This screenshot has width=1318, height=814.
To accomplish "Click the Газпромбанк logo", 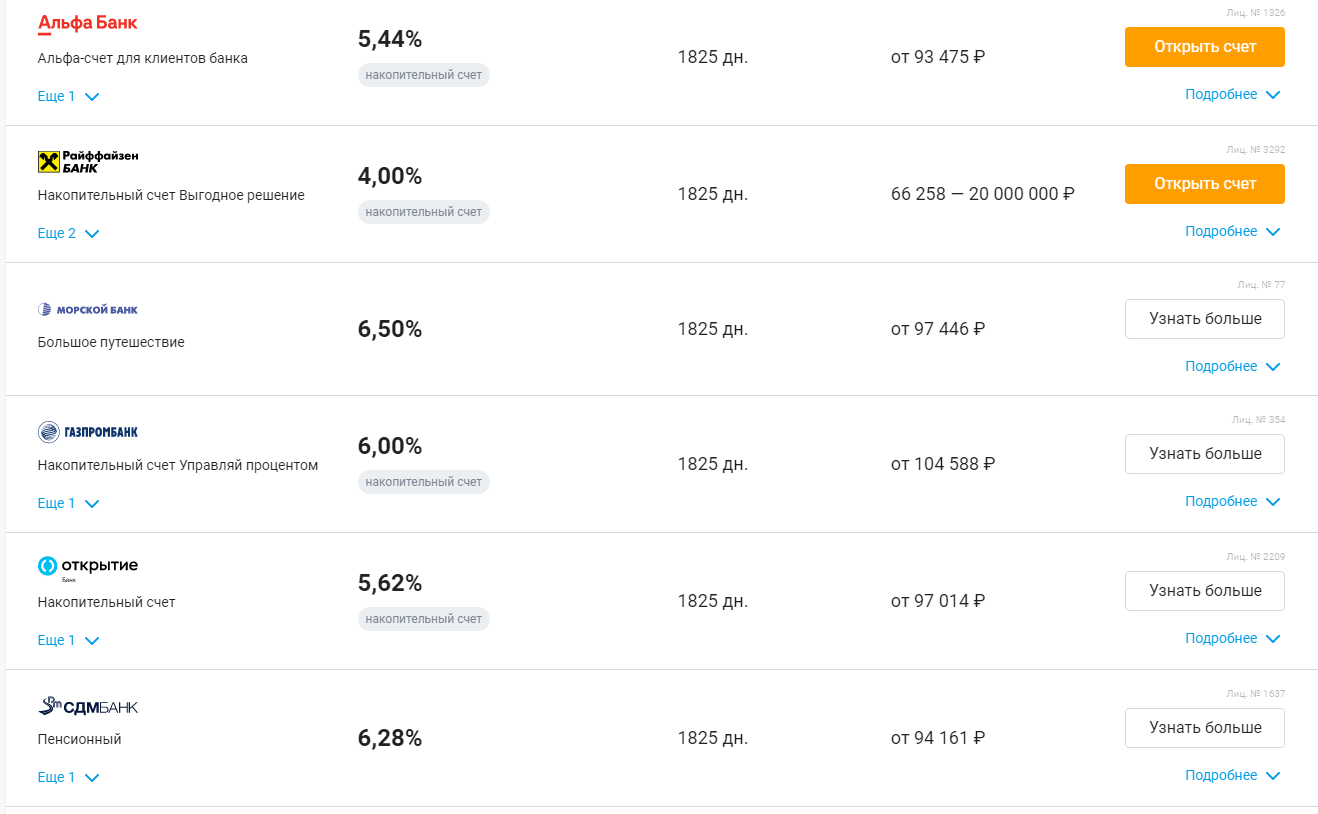I will pyautogui.click(x=88, y=432).
